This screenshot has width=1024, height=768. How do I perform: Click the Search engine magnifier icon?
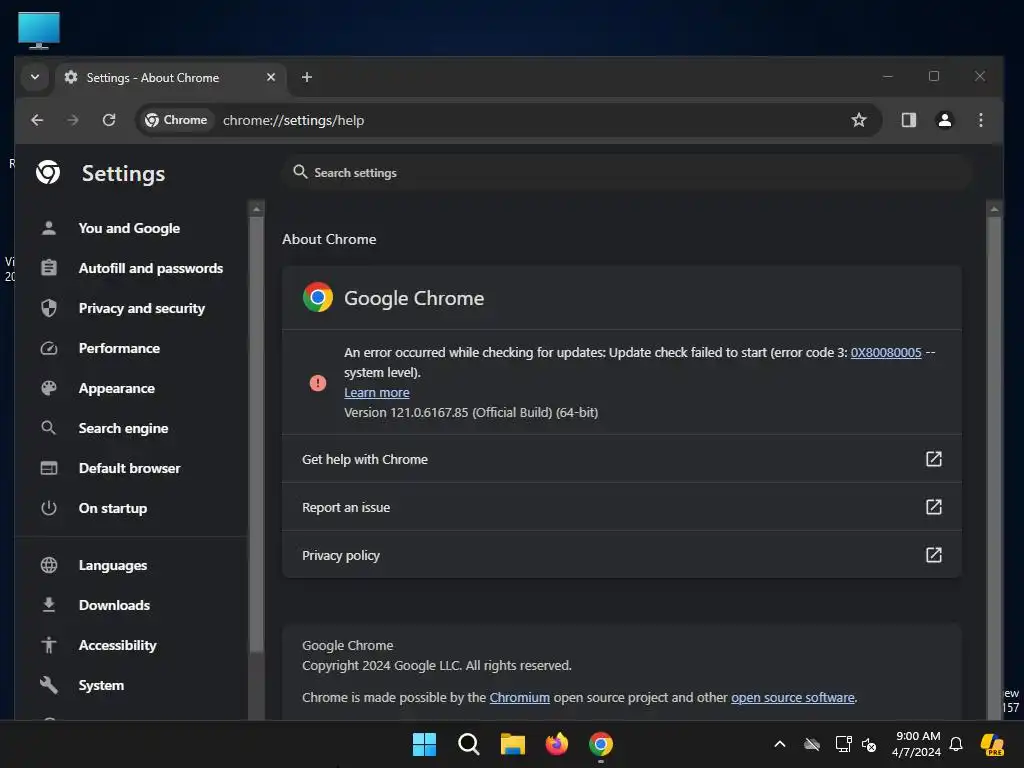(x=49, y=428)
